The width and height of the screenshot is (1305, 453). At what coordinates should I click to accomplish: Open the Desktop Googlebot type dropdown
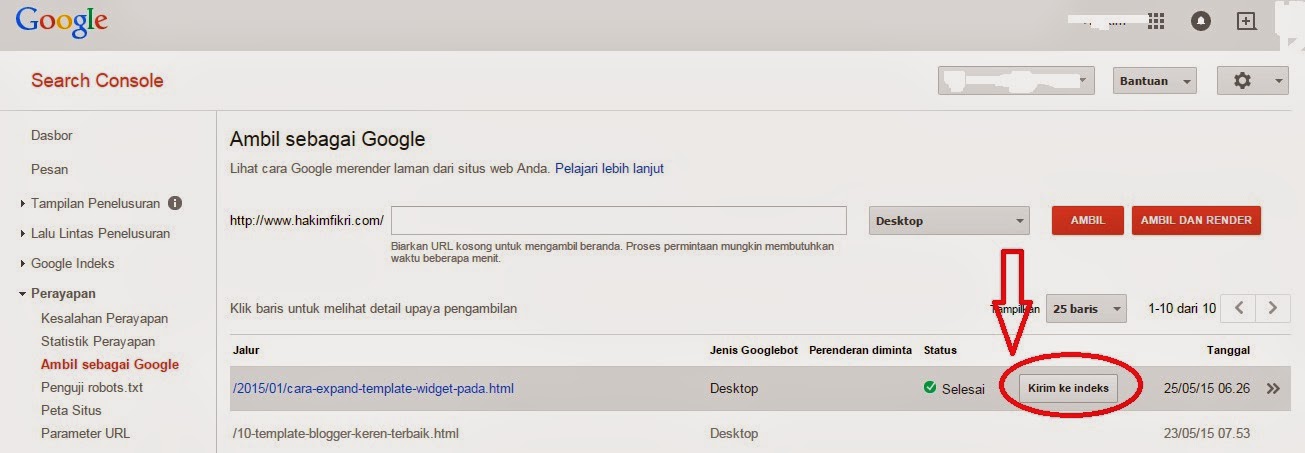point(949,221)
